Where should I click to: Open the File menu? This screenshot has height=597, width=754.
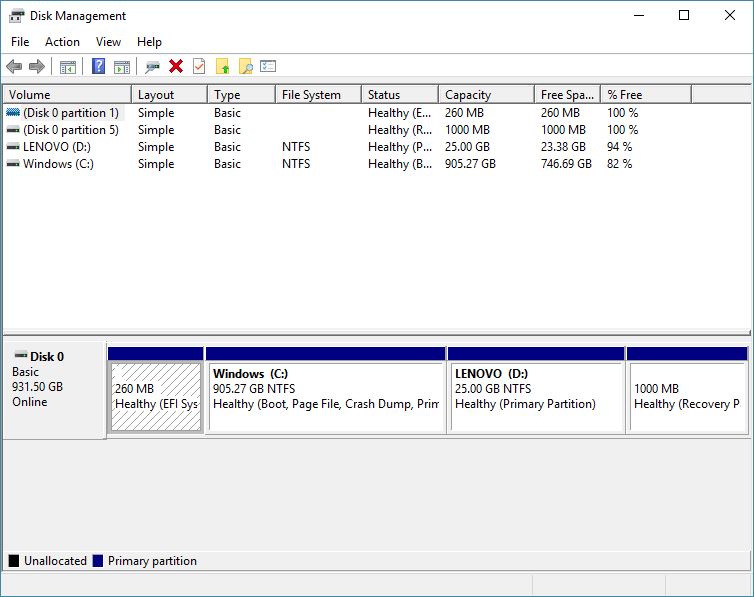coord(20,42)
